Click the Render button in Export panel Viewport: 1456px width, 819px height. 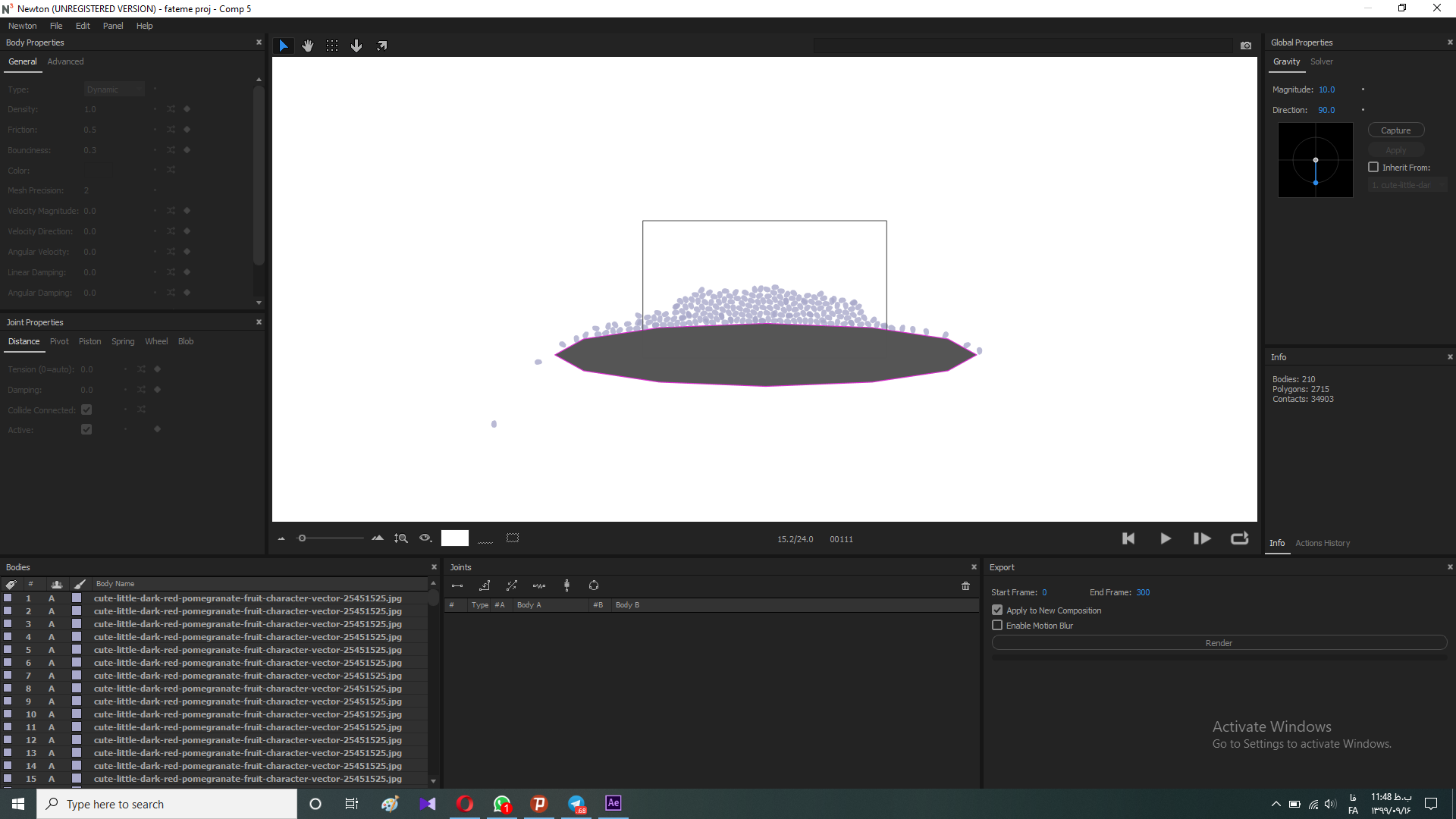point(1218,642)
